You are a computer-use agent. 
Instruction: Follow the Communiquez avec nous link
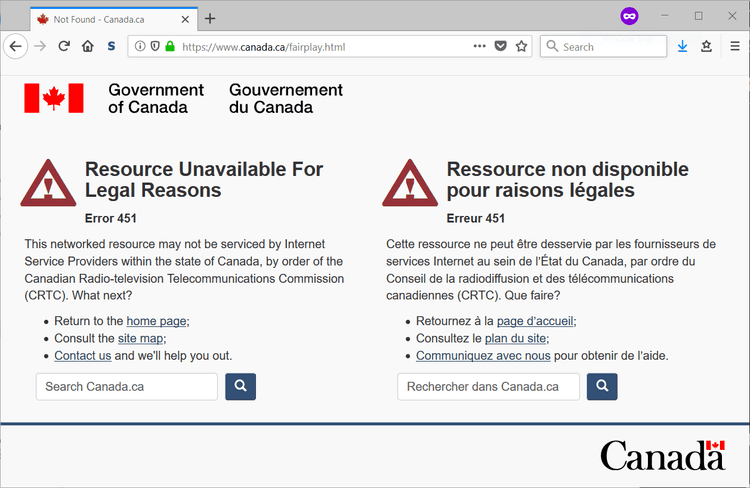[x=483, y=356]
